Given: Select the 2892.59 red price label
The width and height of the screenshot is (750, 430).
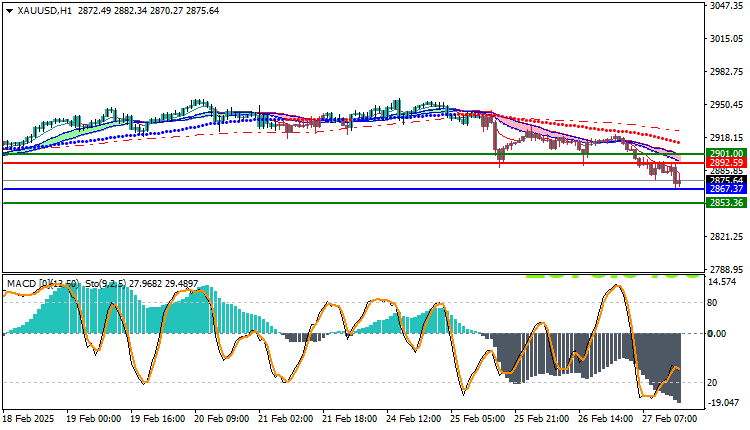Looking at the screenshot, I should click(x=726, y=163).
